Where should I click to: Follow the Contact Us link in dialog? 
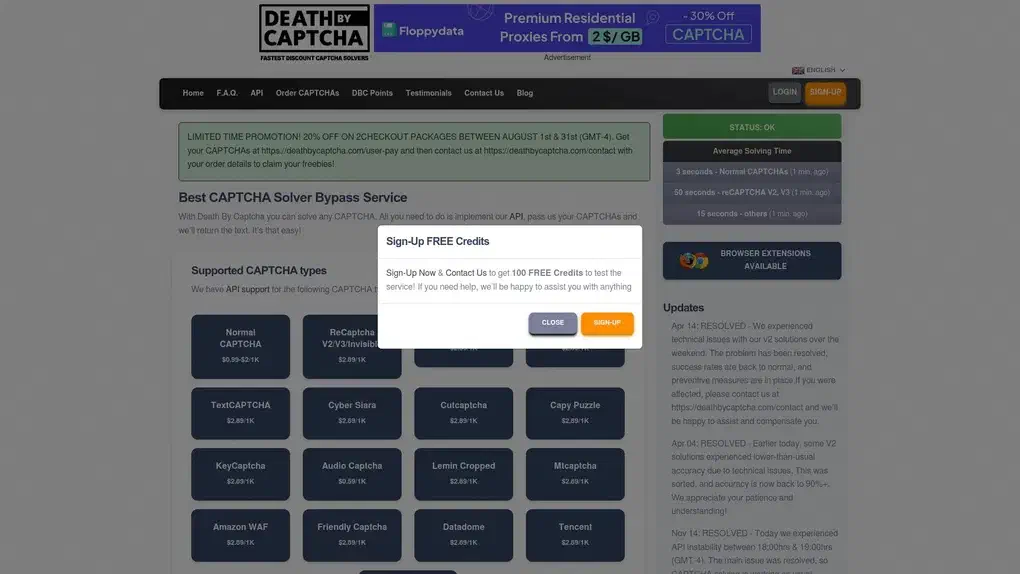pos(466,273)
